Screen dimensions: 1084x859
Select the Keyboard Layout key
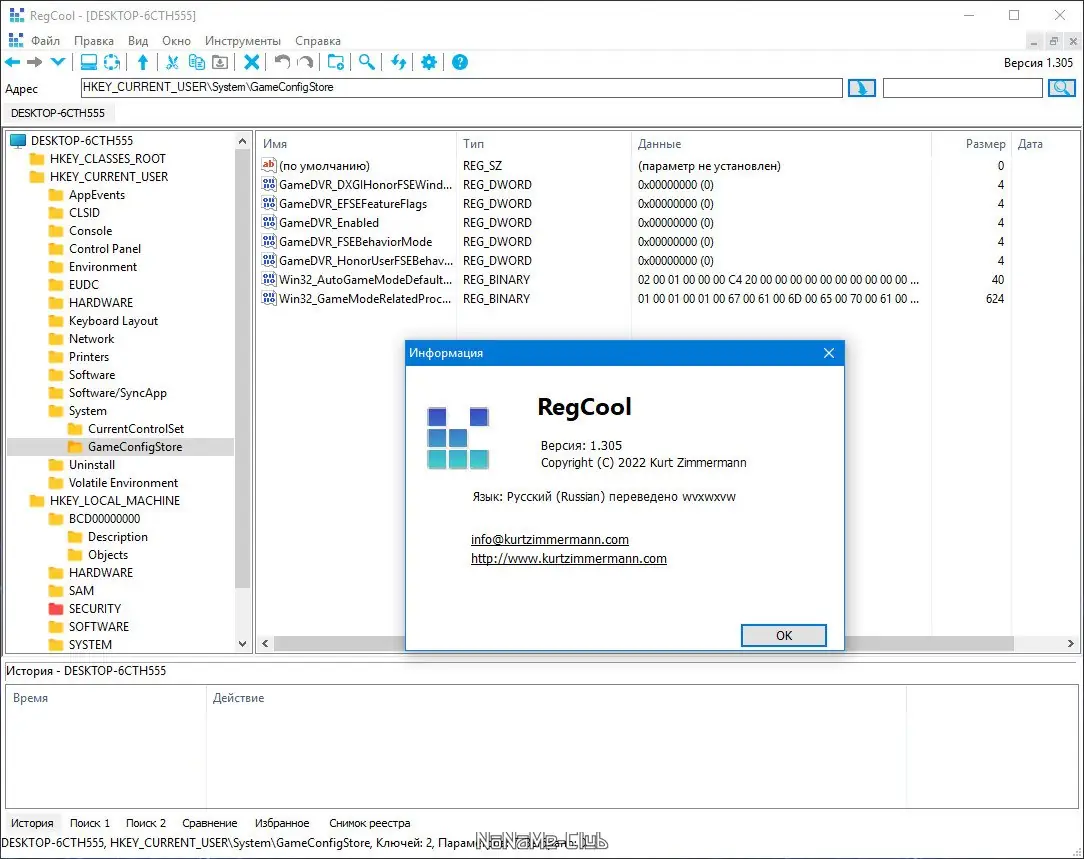pyautogui.click(x=113, y=321)
